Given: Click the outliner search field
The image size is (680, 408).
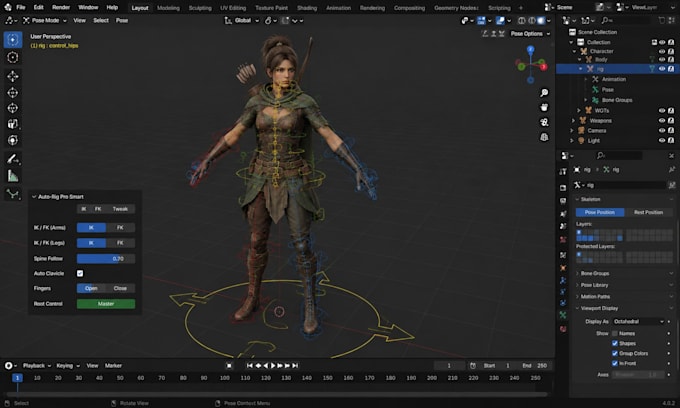Looking at the screenshot, I should pyautogui.click(x=627, y=20).
